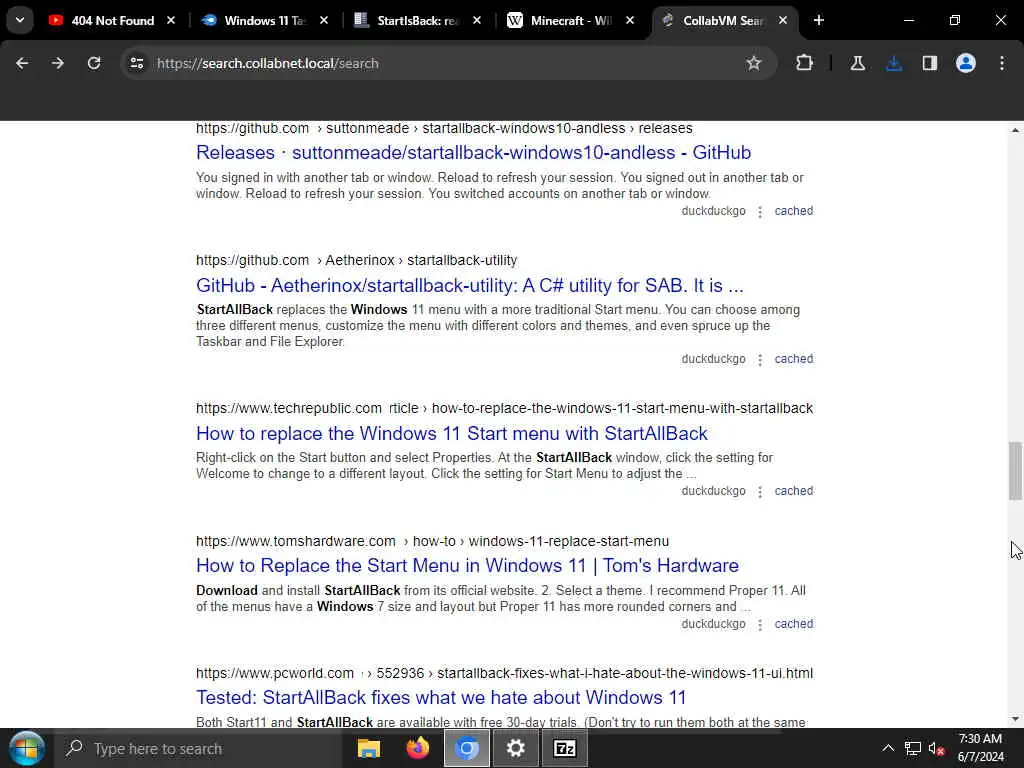Open the Windows Start button

(x=26, y=748)
